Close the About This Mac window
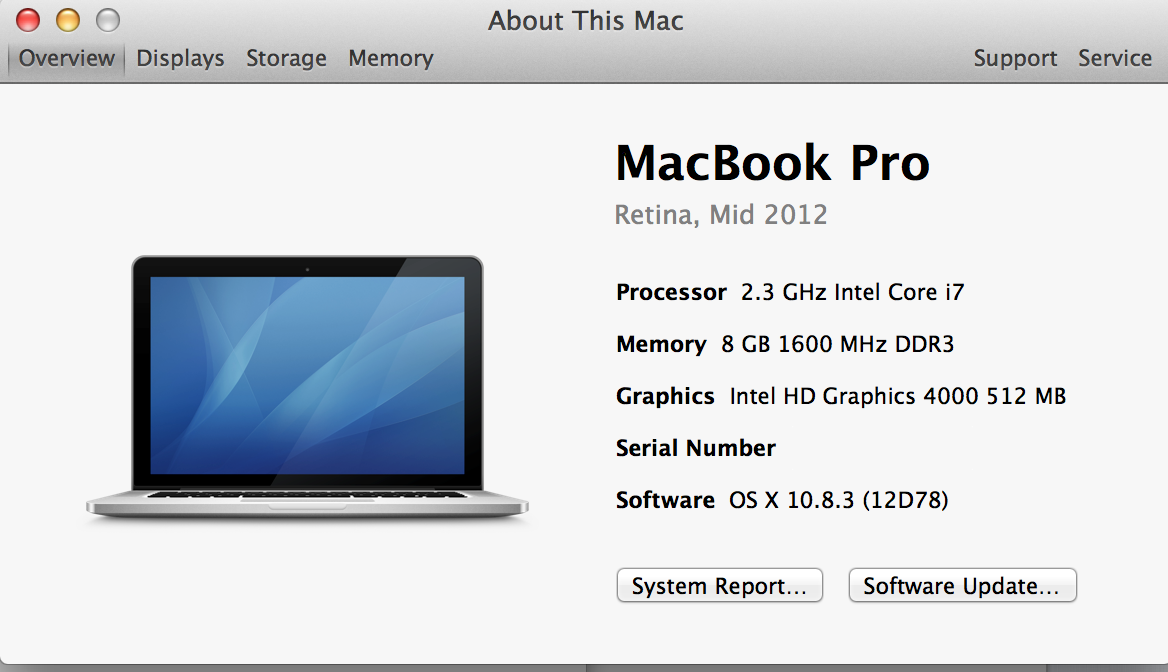1168x672 pixels. (28, 20)
